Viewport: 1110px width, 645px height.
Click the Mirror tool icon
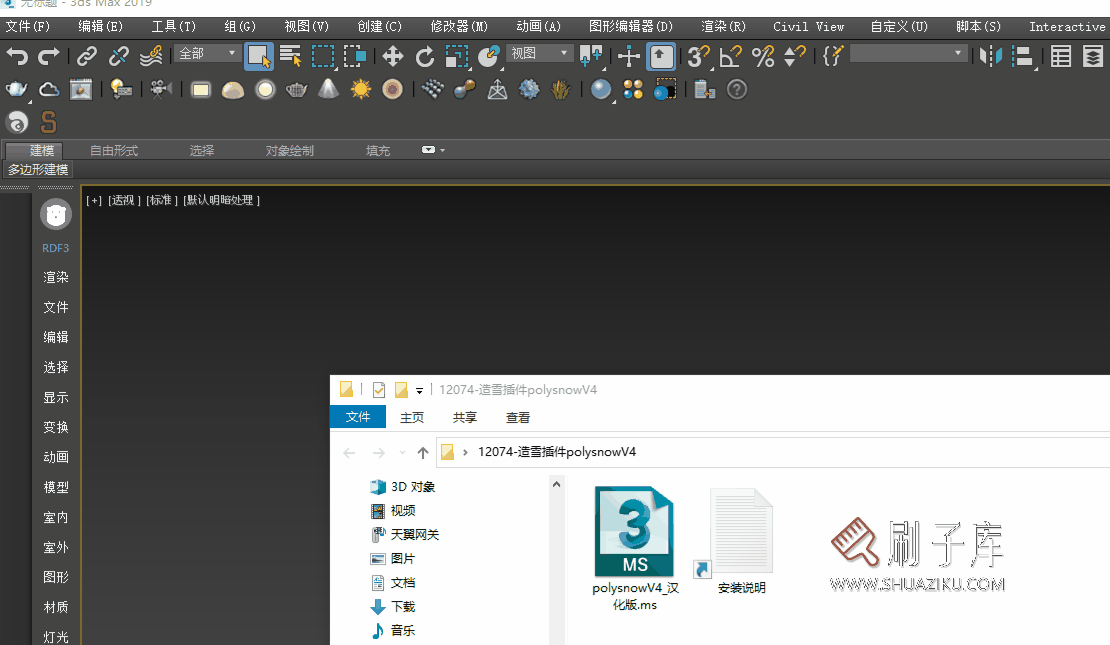(990, 57)
